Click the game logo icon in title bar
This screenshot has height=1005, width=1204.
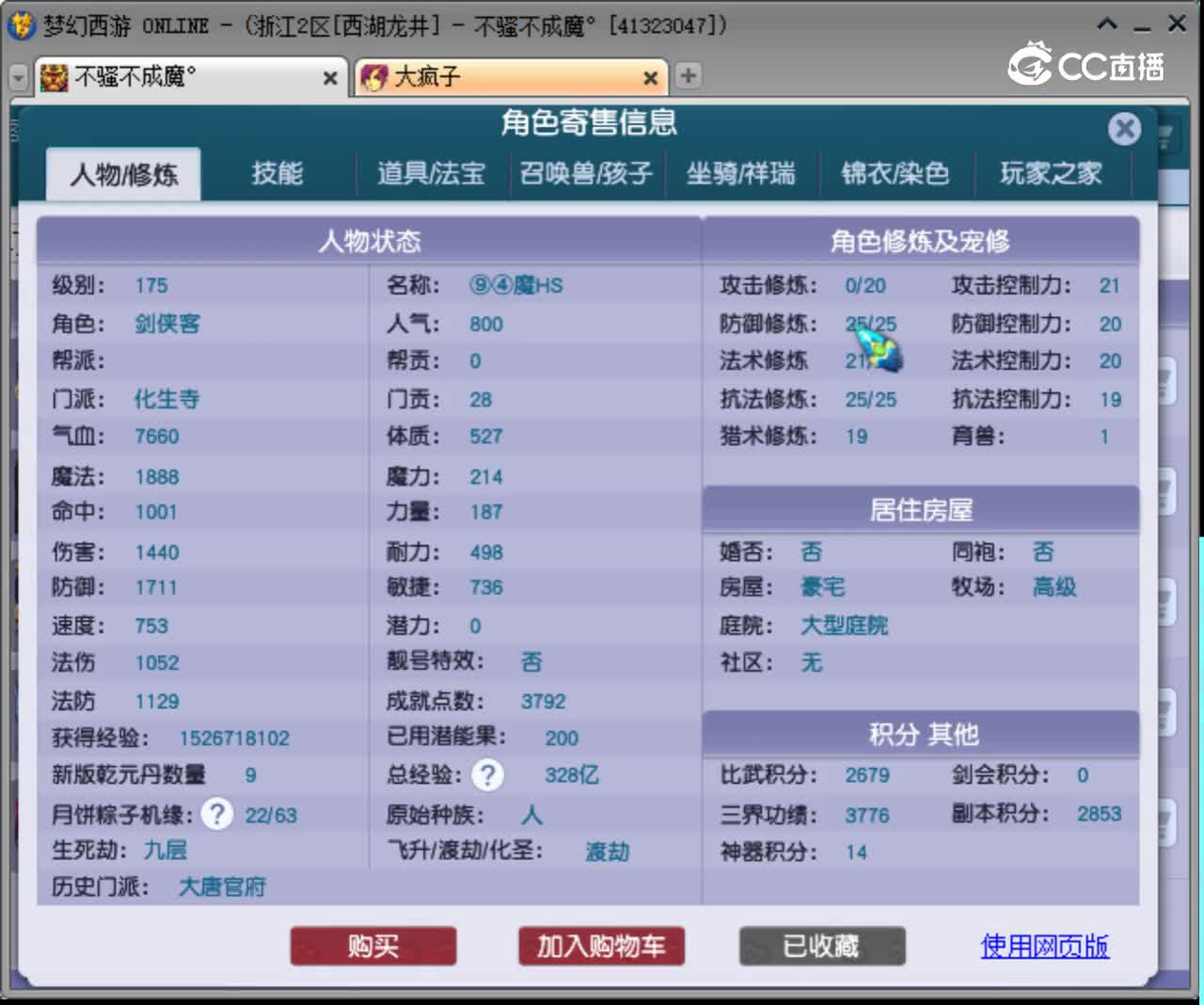tap(21, 24)
